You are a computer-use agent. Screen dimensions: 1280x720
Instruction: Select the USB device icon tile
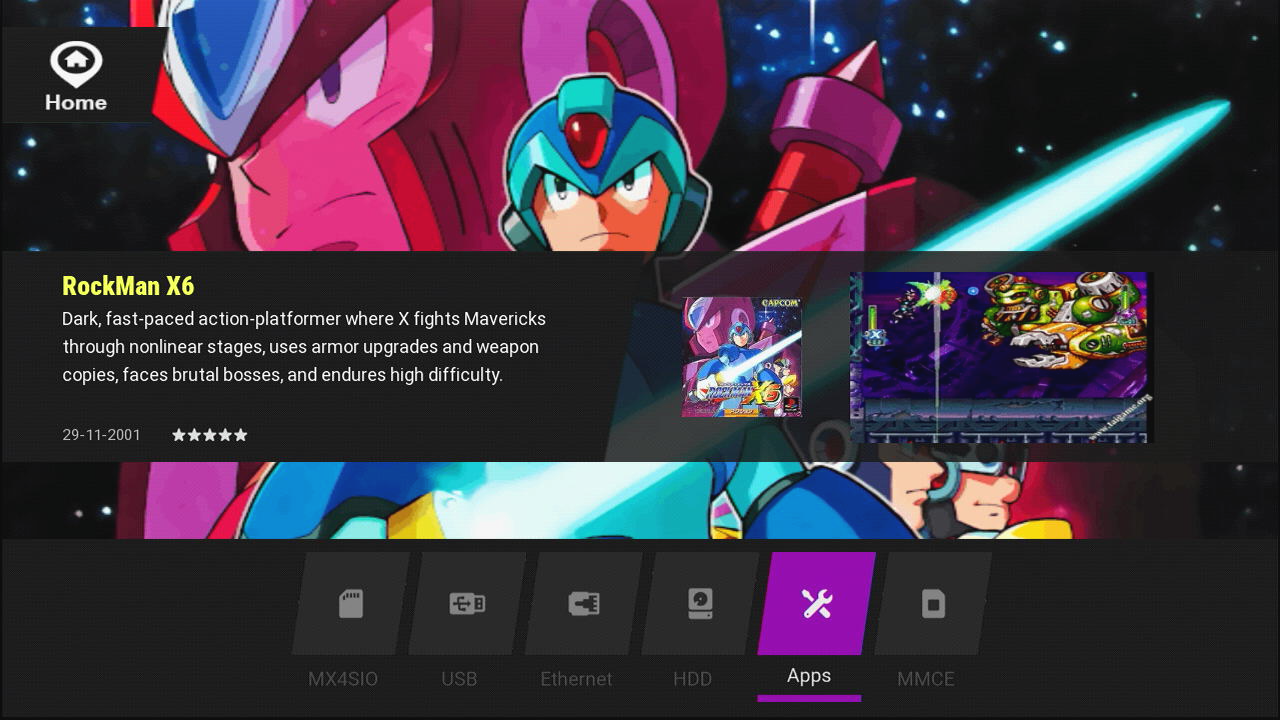[467, 604]
